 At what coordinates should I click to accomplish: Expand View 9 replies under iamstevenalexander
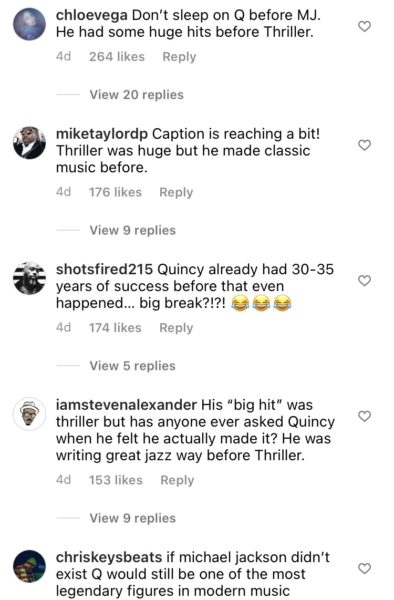pyautogui.click(x=132, y=518)
